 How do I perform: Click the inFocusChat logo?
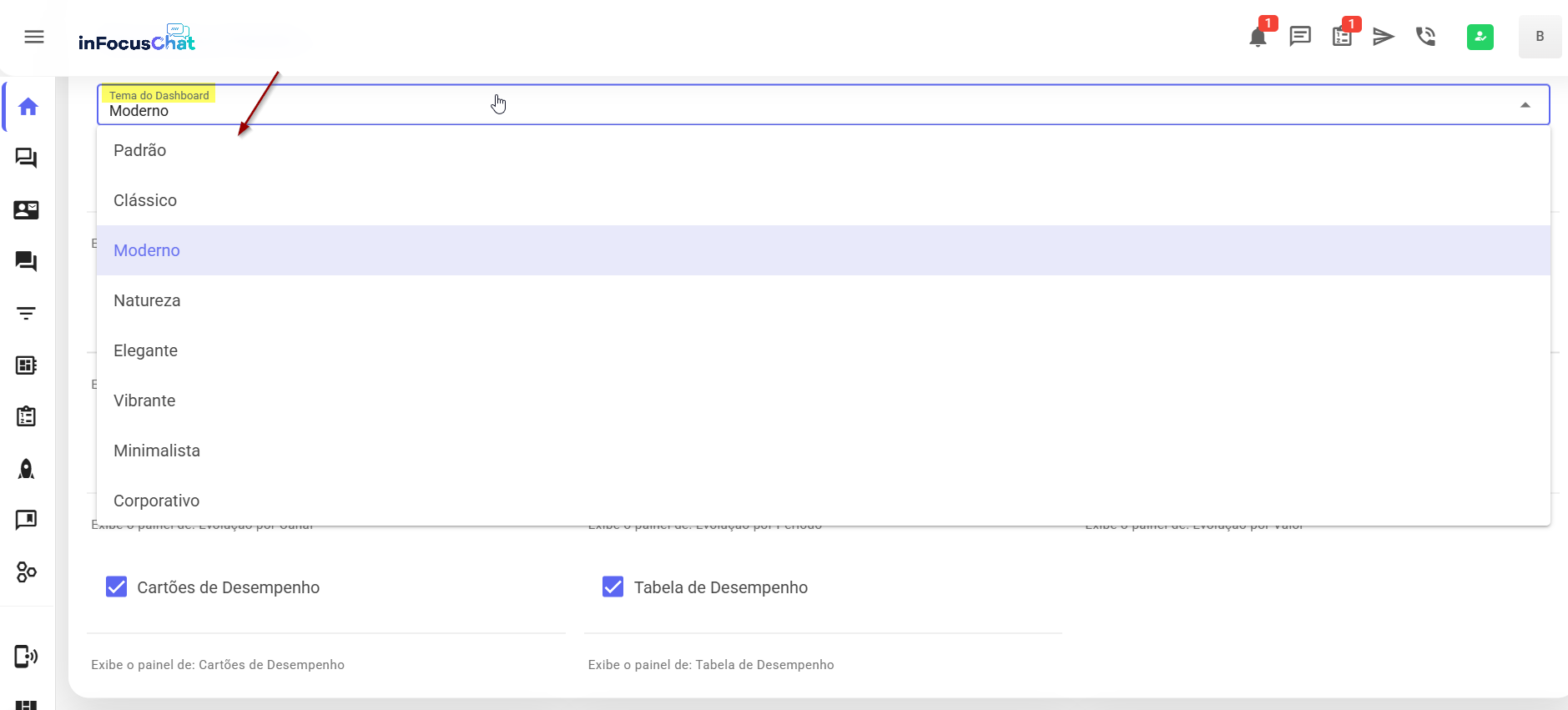[137, 39]
